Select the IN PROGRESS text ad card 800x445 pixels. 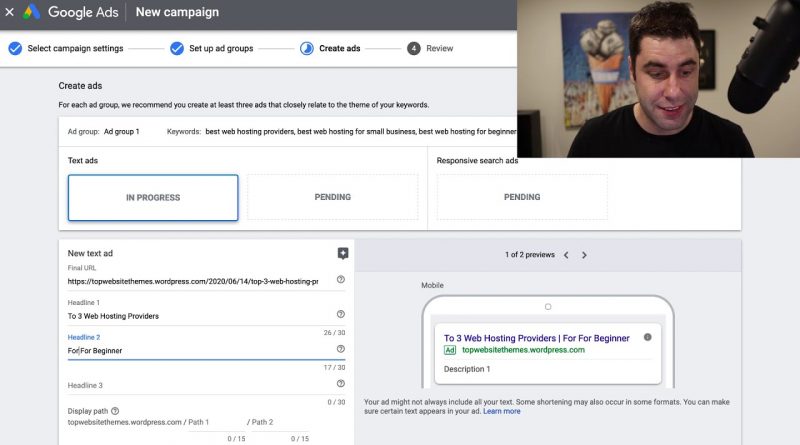tap(153, 197)
